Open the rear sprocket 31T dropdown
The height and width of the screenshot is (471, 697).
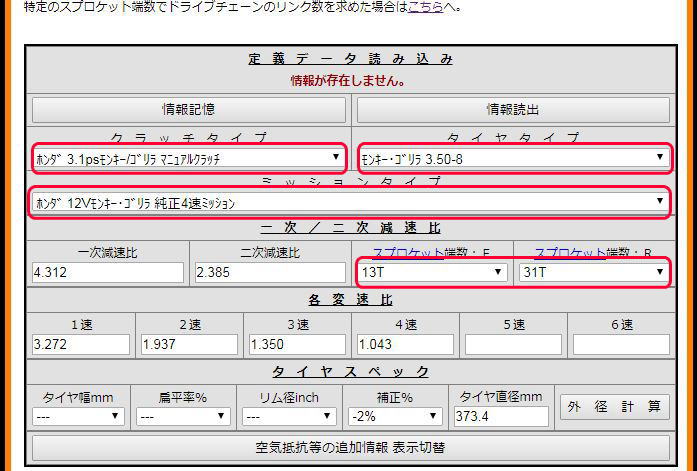[x=593, y=272]
